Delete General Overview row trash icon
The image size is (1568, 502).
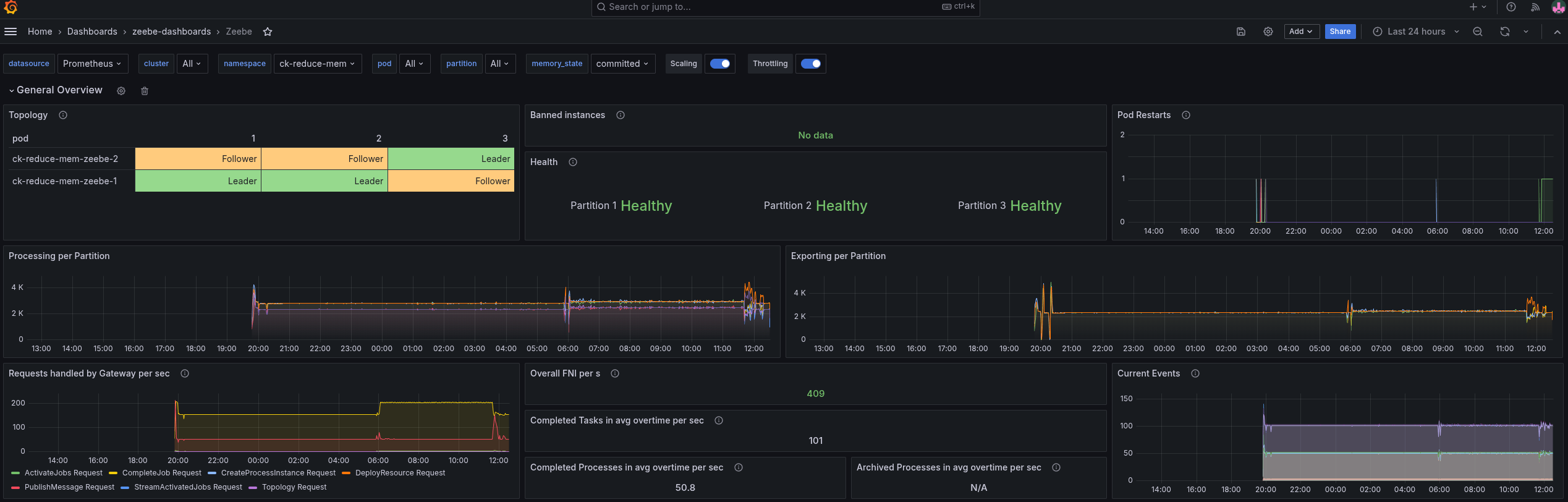145,91
